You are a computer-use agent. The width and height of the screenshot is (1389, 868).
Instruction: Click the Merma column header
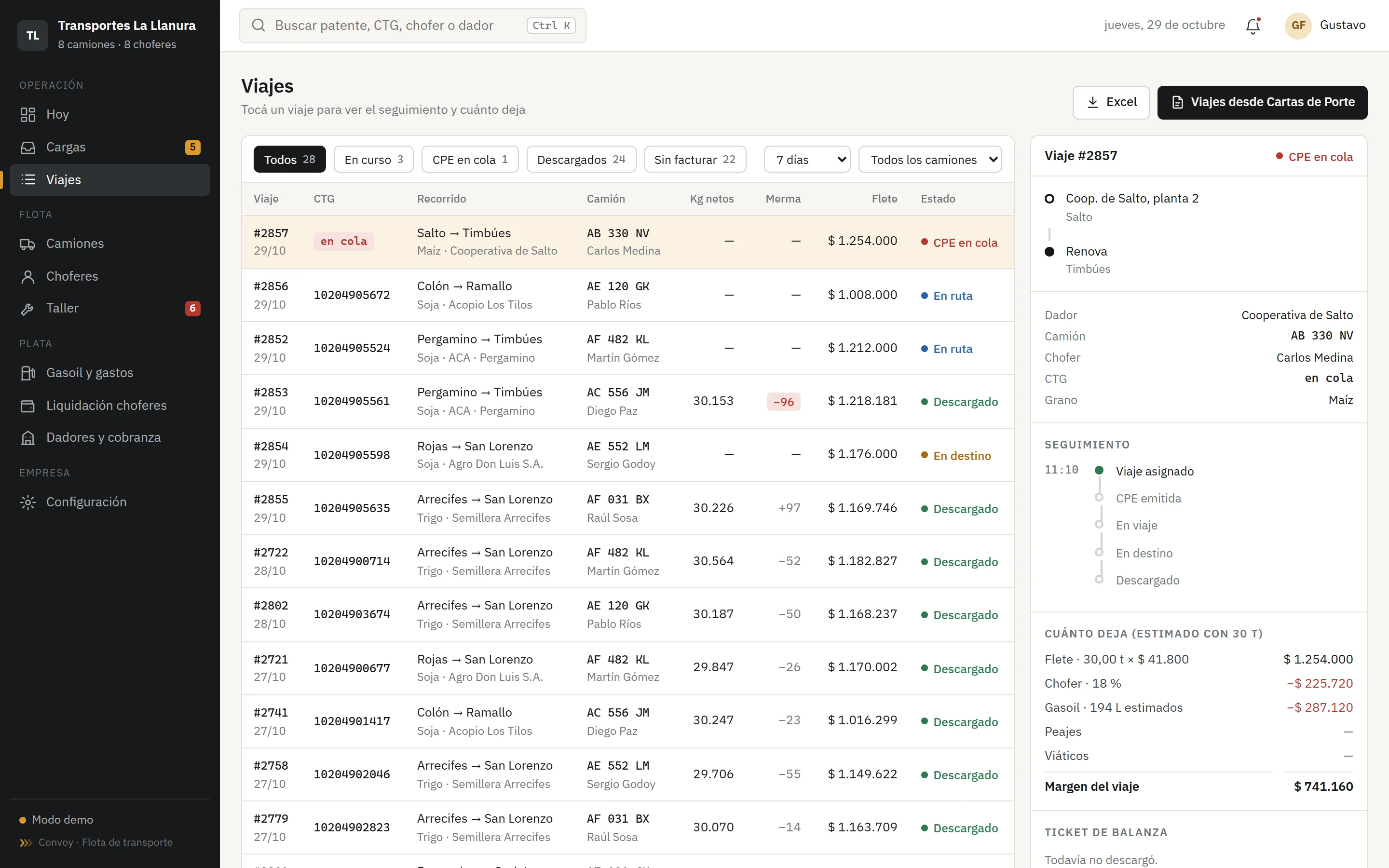coord(783,199)
